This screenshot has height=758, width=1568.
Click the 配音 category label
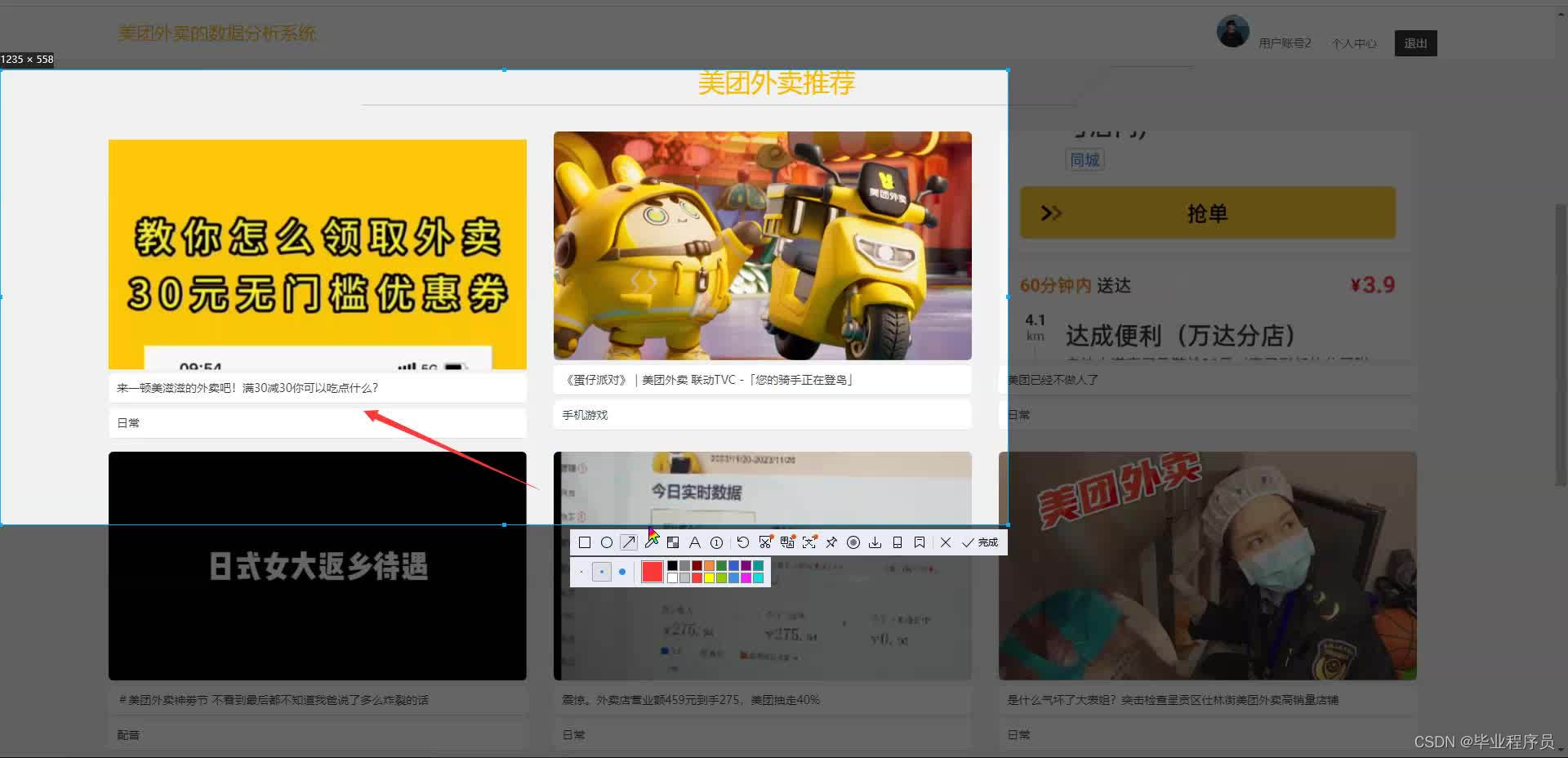pos(128,735)
